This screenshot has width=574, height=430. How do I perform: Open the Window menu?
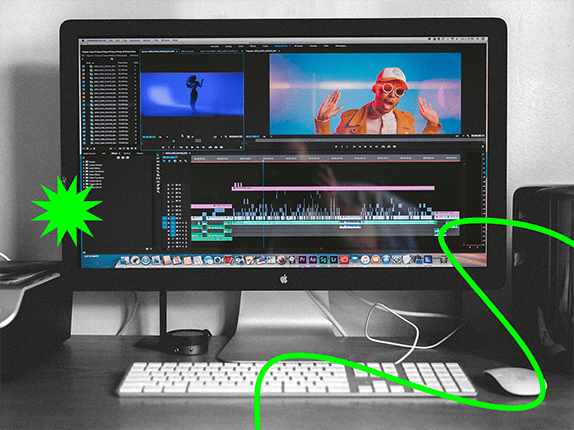pos(165,40)
